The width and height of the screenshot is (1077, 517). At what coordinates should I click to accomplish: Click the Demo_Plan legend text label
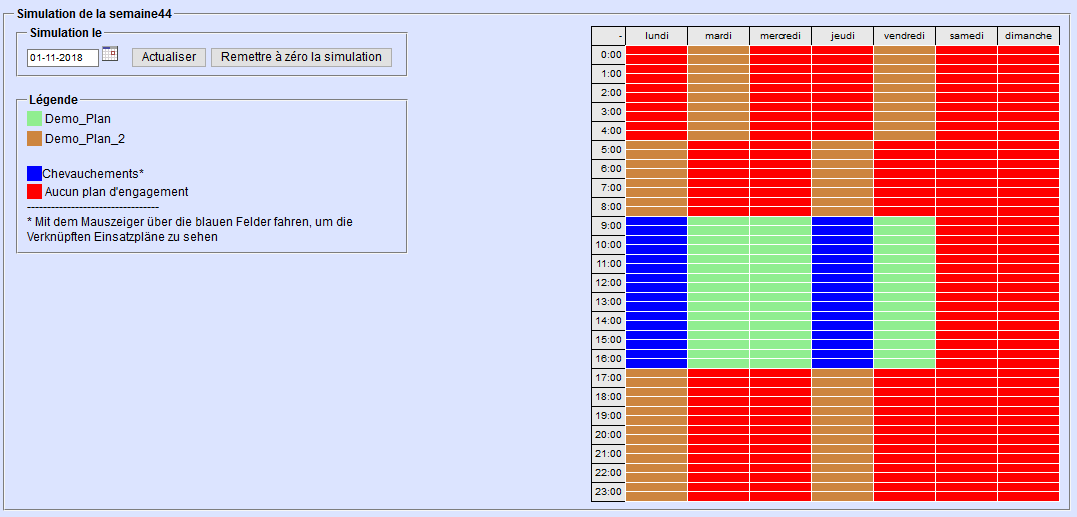[78, 119]
